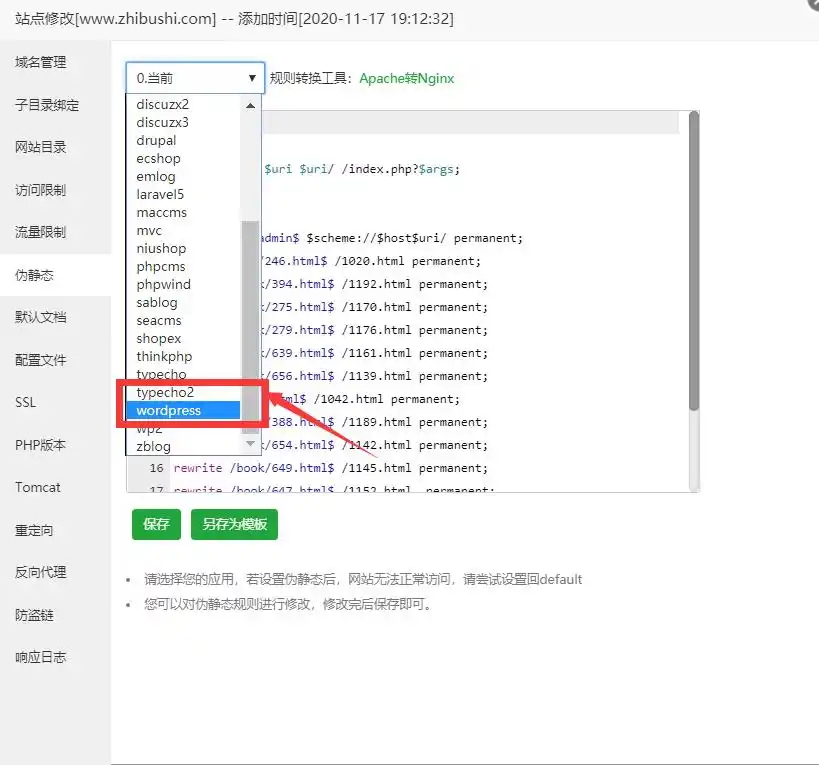Click the green 保存 button
Image resolution: width=819 pixels, height=765 pixels.
click(x=156, y=524)
